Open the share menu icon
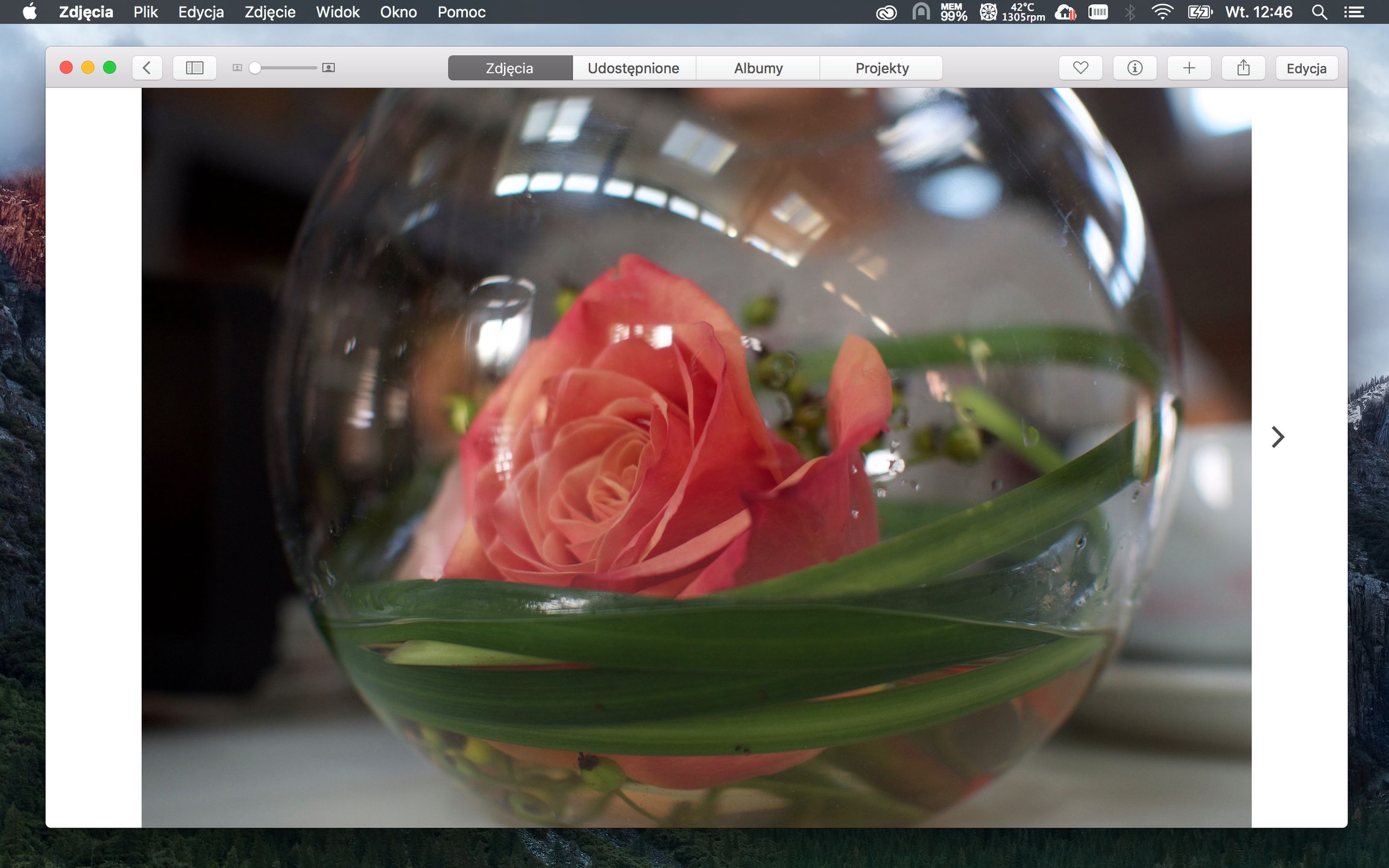 [1243, 68]
